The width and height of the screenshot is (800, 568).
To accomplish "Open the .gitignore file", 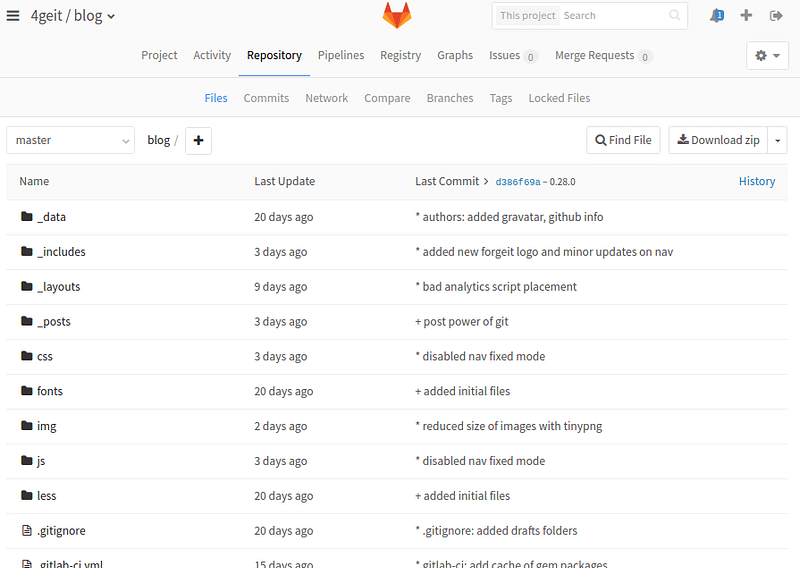I will (61, 531).
